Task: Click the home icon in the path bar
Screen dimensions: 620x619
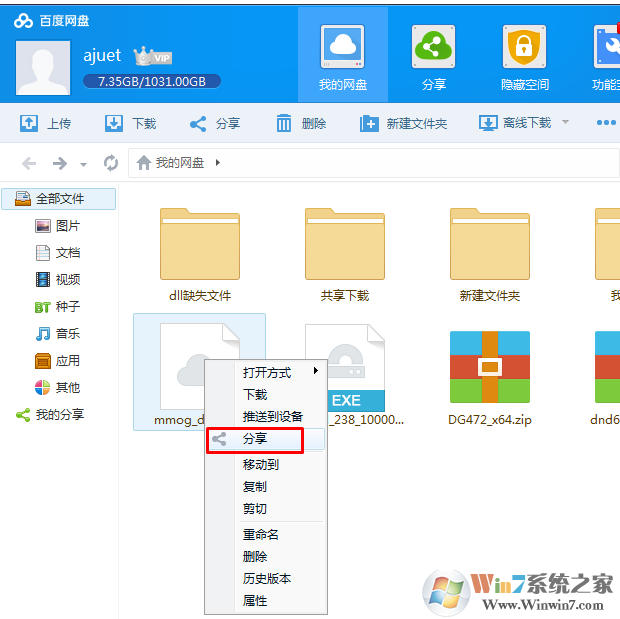Action: (144, 163)
